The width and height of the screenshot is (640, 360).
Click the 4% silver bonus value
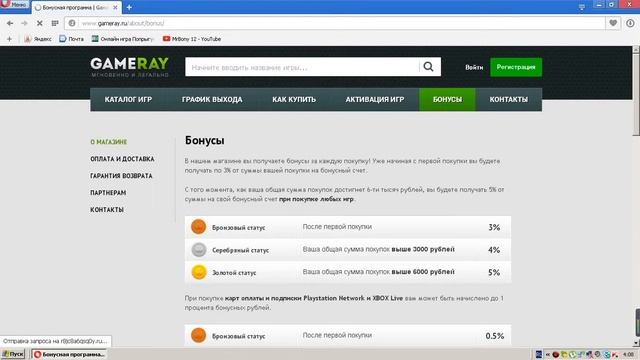[x=494, y=250]
